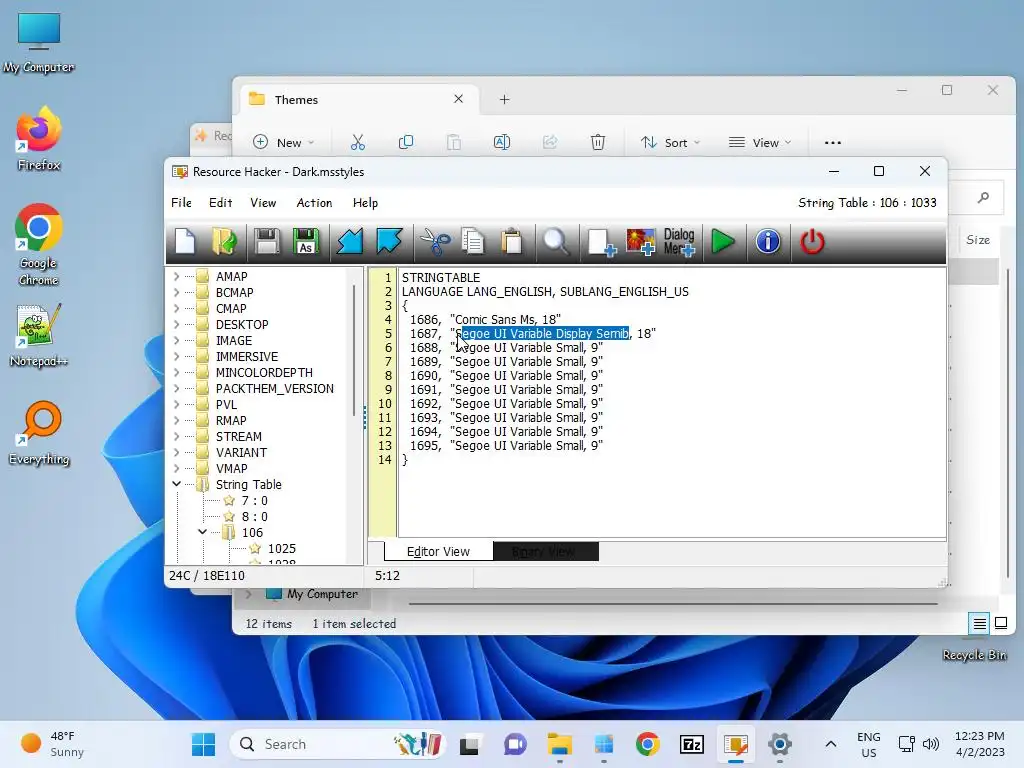Open 7-Zip from the taskbar
Screen dimensions: 1024x768
692,744
